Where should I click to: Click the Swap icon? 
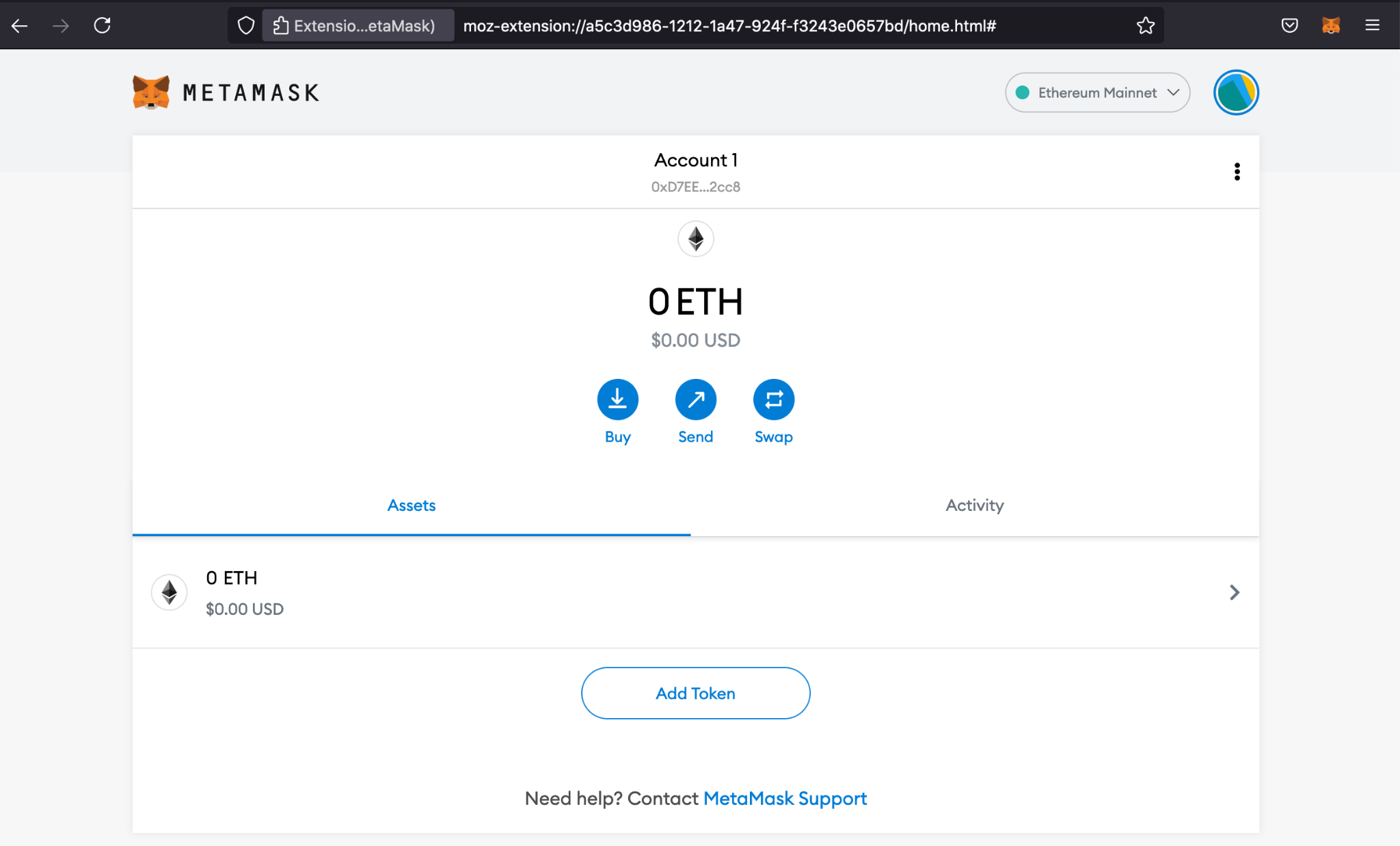[773, 399]
